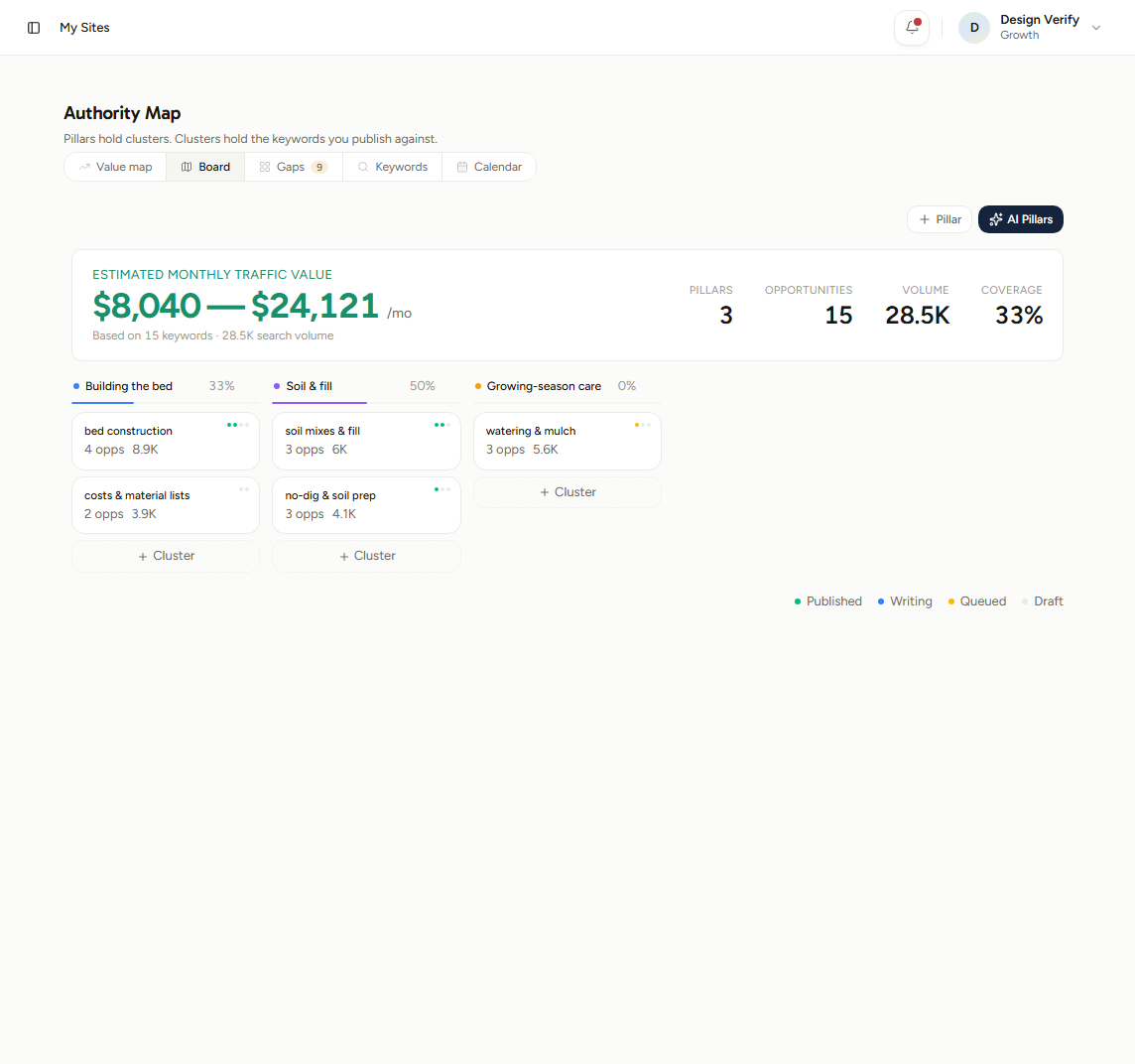The height and width of the screenshot is (1064, 1135).
Task: Click Building the bed progress bar
Action: tap(166, 403)
